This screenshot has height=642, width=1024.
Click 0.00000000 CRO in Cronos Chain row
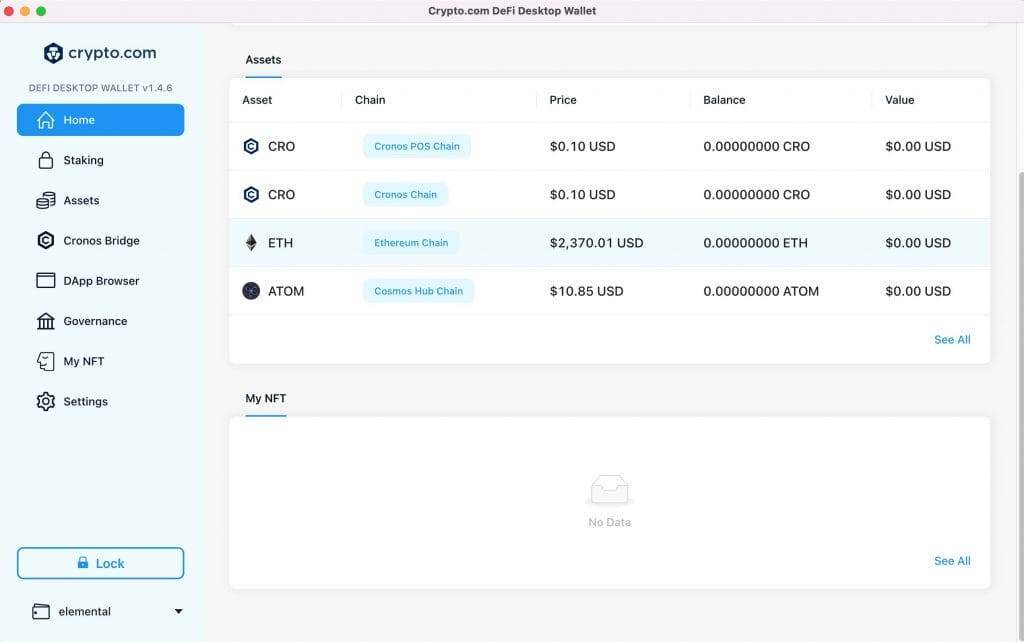tap(756, 195)
